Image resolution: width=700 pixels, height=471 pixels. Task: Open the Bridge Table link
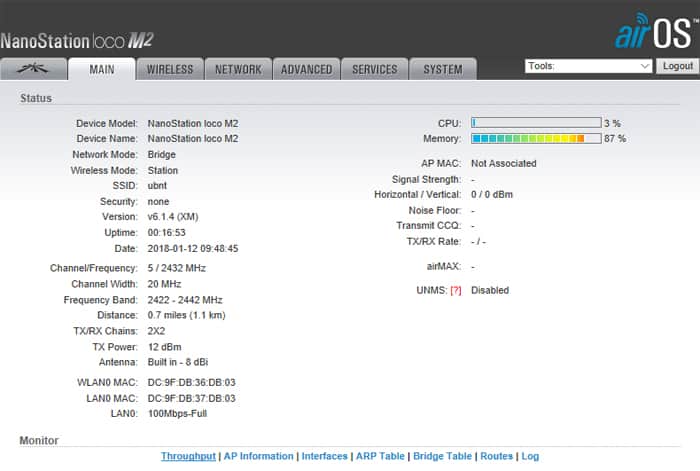click(x=442, y=456)
